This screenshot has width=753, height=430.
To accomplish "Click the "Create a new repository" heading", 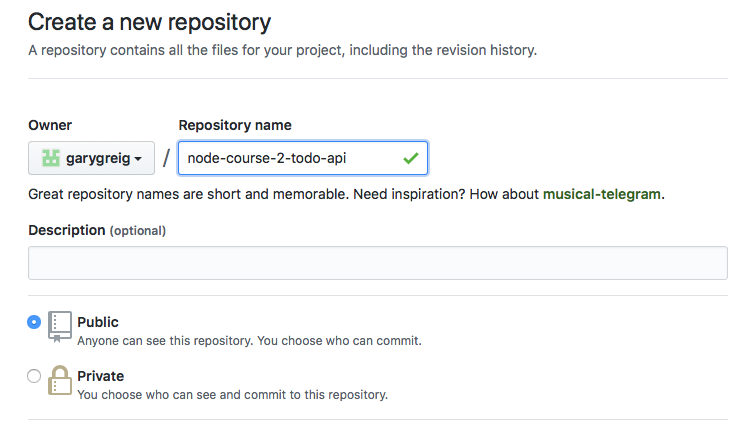I will click(150, 21).
